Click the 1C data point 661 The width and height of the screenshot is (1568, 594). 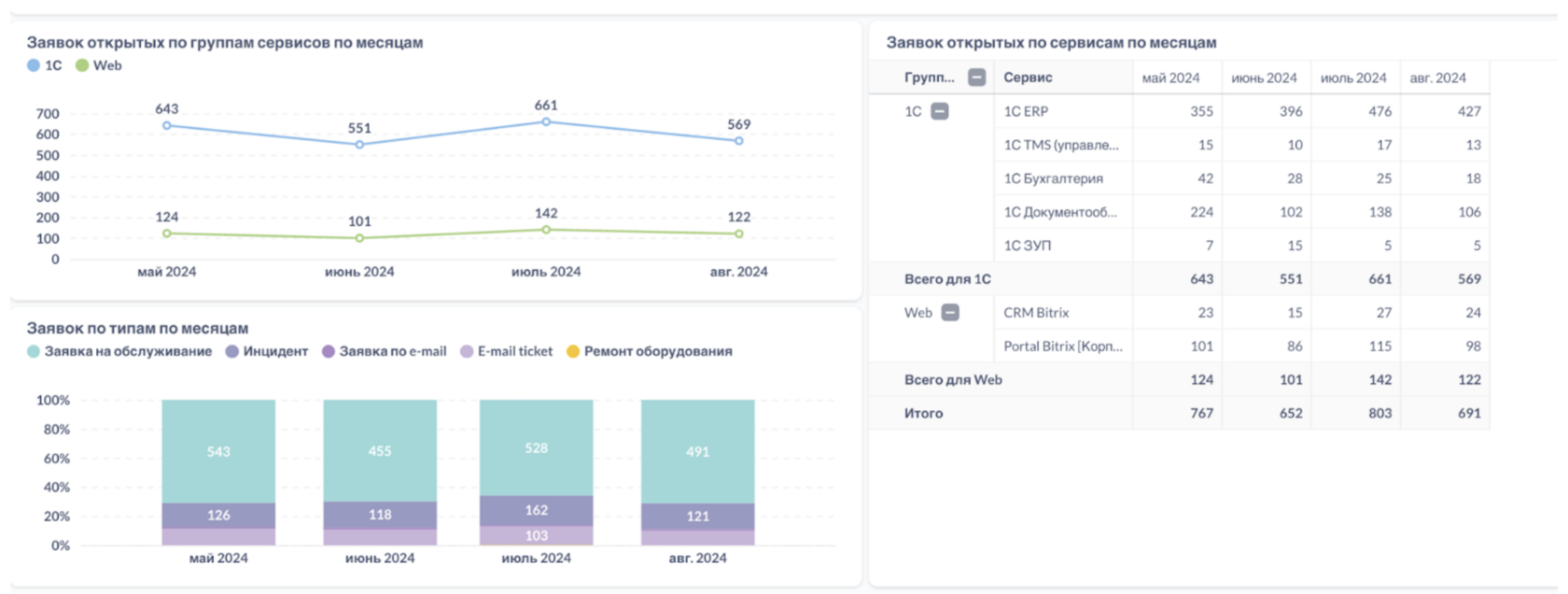coord(546,121)
